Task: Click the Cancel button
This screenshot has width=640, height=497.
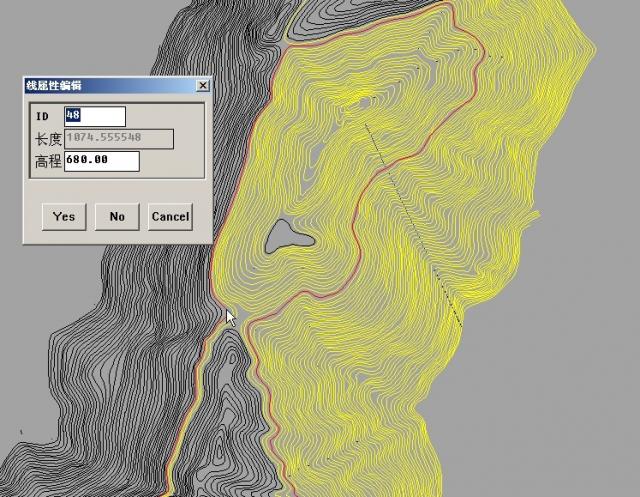Action: point(170,216)
